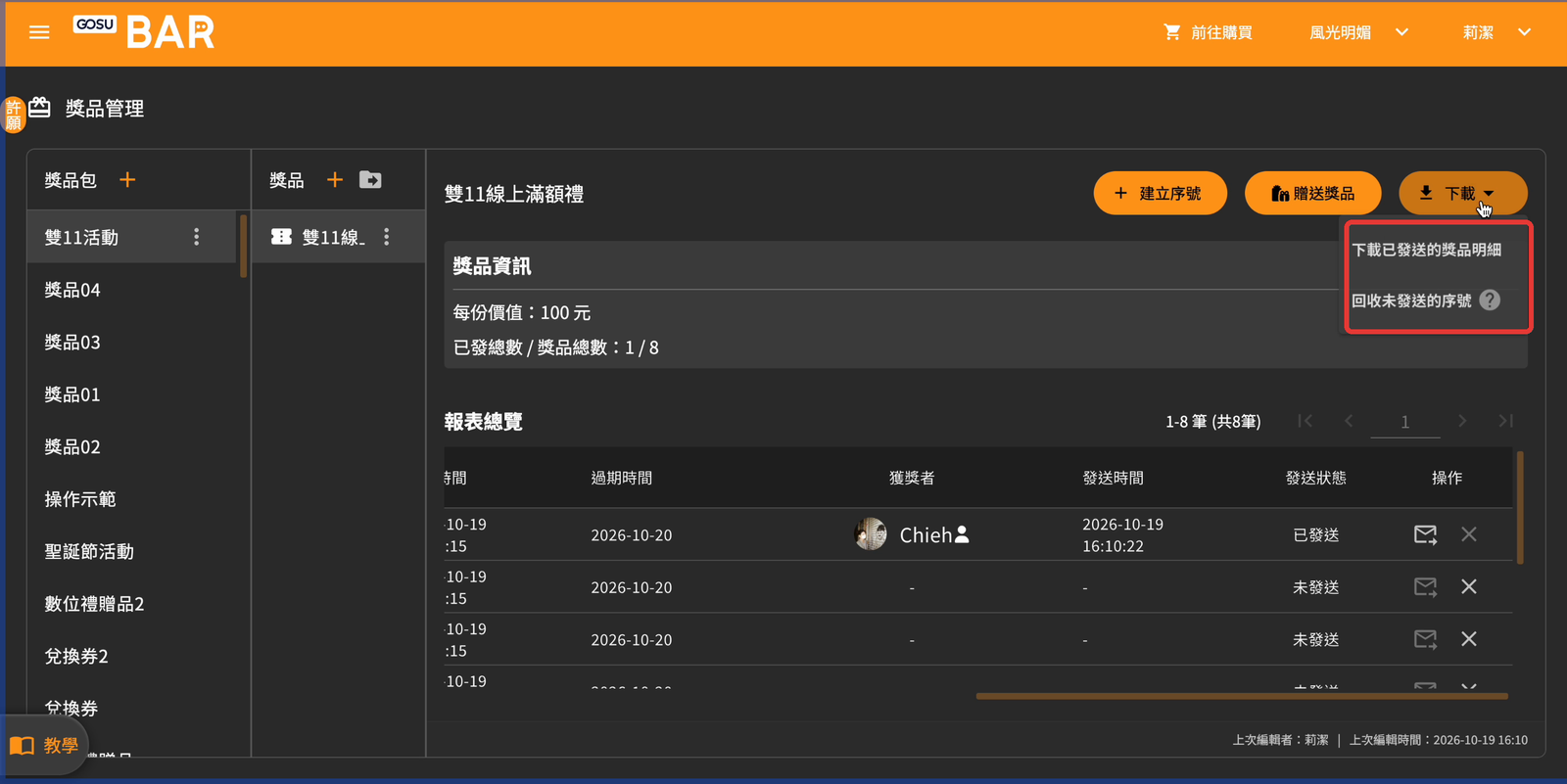The height and width of the screenshot is (784, 1567).
Task: Click delete X icon in second report row
Action: click(x=1469, y=587)
